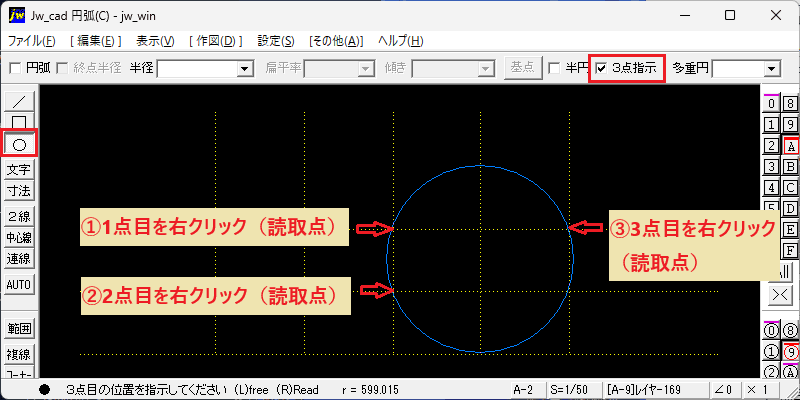Viewport: 800px width, 400px height.
Task: Open the 表示(V) menu
Action: [155, 41]
